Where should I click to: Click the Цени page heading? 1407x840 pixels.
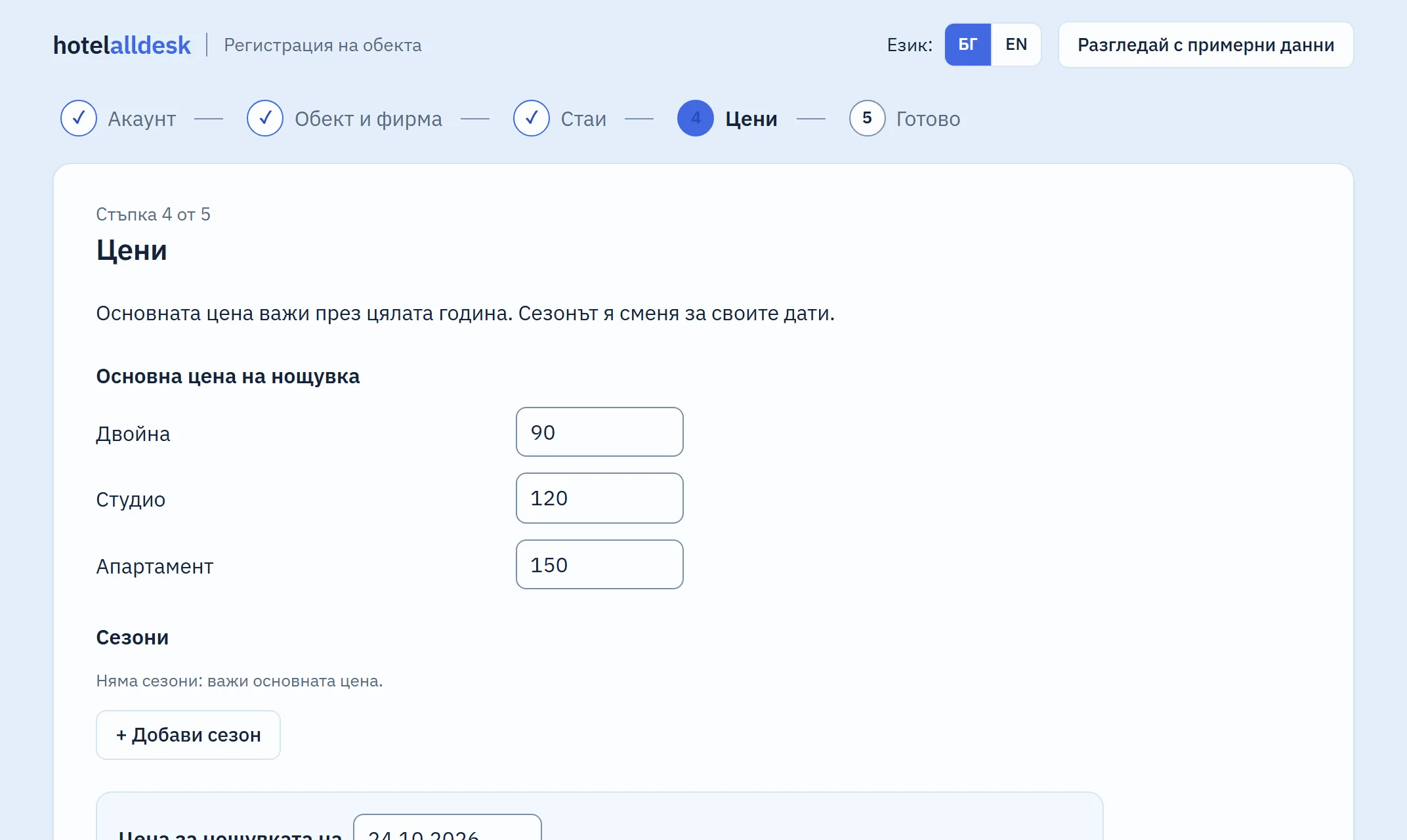pyautogui.click(x=132, y=250)
